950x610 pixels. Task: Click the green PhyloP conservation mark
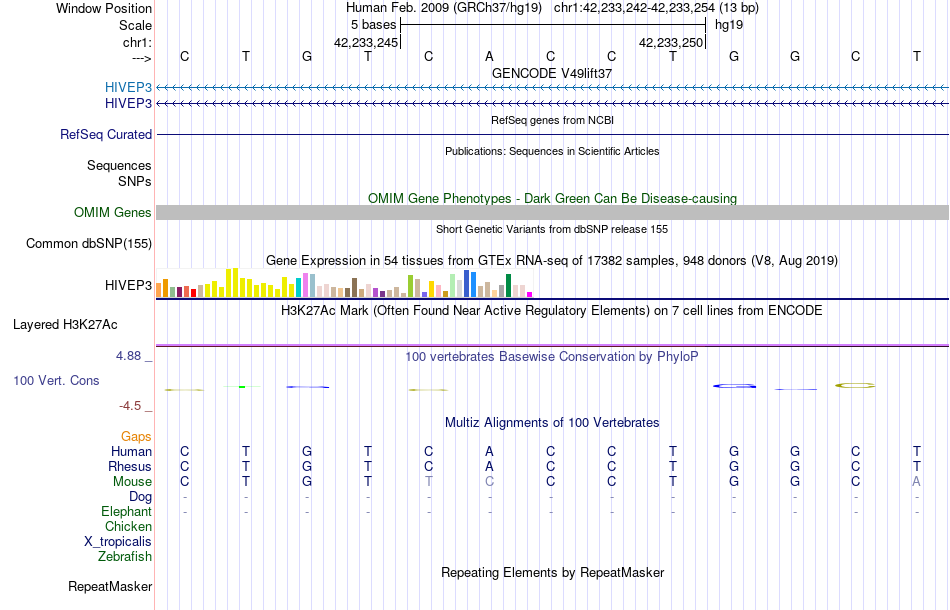tap(242, 386)
